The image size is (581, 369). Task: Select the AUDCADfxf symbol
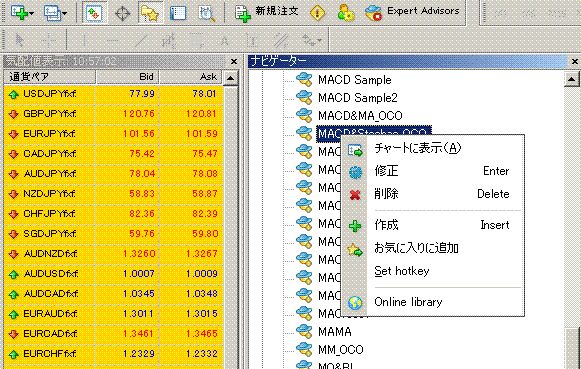click(x=51, y=294)
